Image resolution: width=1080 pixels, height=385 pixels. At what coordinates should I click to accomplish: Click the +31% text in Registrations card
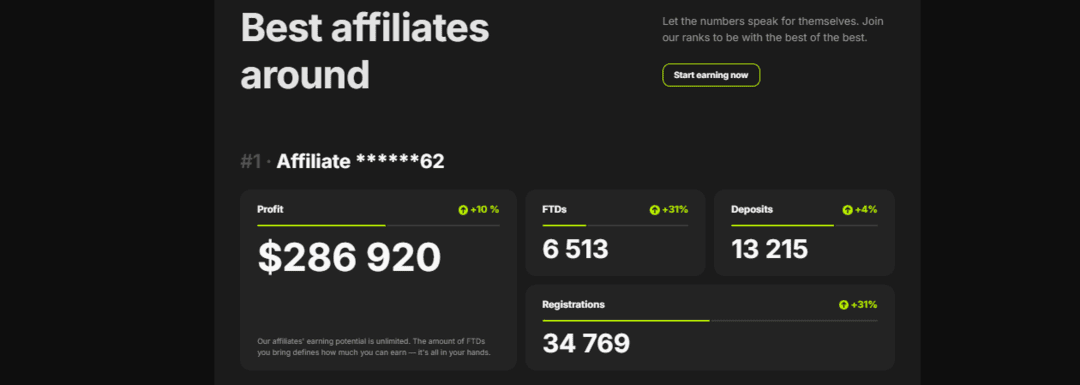pyautogui.click(x=864, y=304)
